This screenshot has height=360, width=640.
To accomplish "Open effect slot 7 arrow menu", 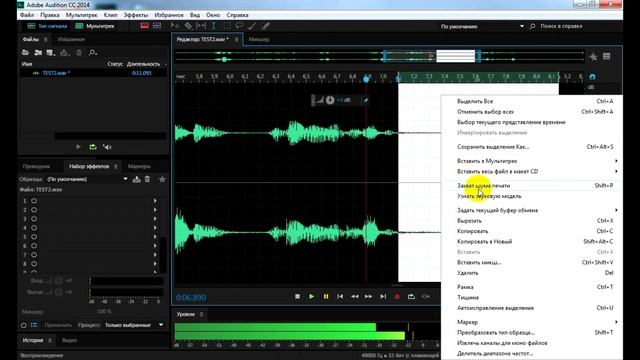I will pos(155,255).
